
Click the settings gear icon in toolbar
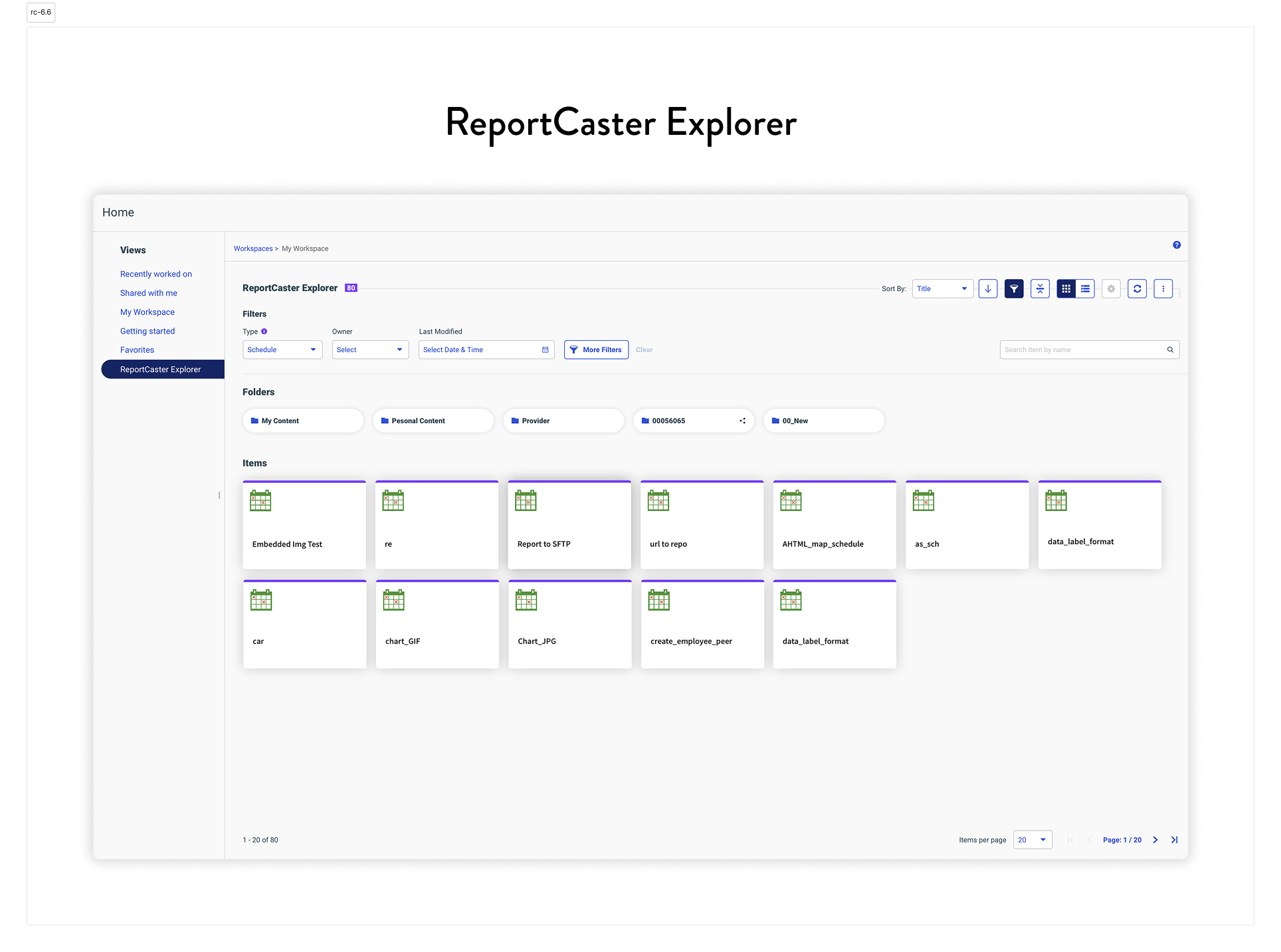(x=1111, y=289)
